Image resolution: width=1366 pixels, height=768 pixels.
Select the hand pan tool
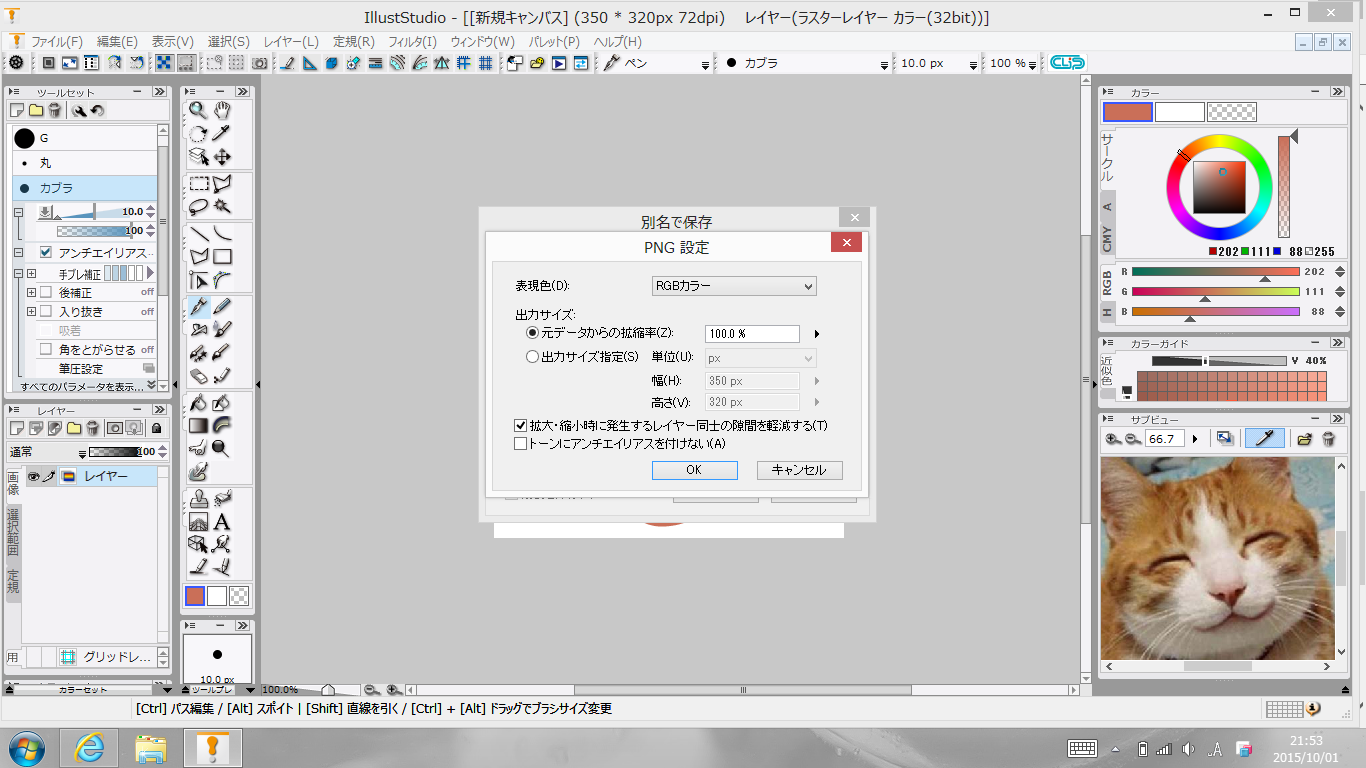click(x=222, y=110)
